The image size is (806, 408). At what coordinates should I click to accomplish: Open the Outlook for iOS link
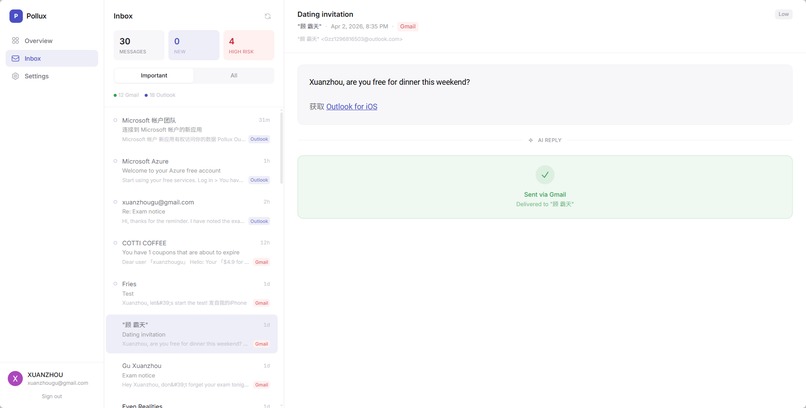click(x=352, y=107)
